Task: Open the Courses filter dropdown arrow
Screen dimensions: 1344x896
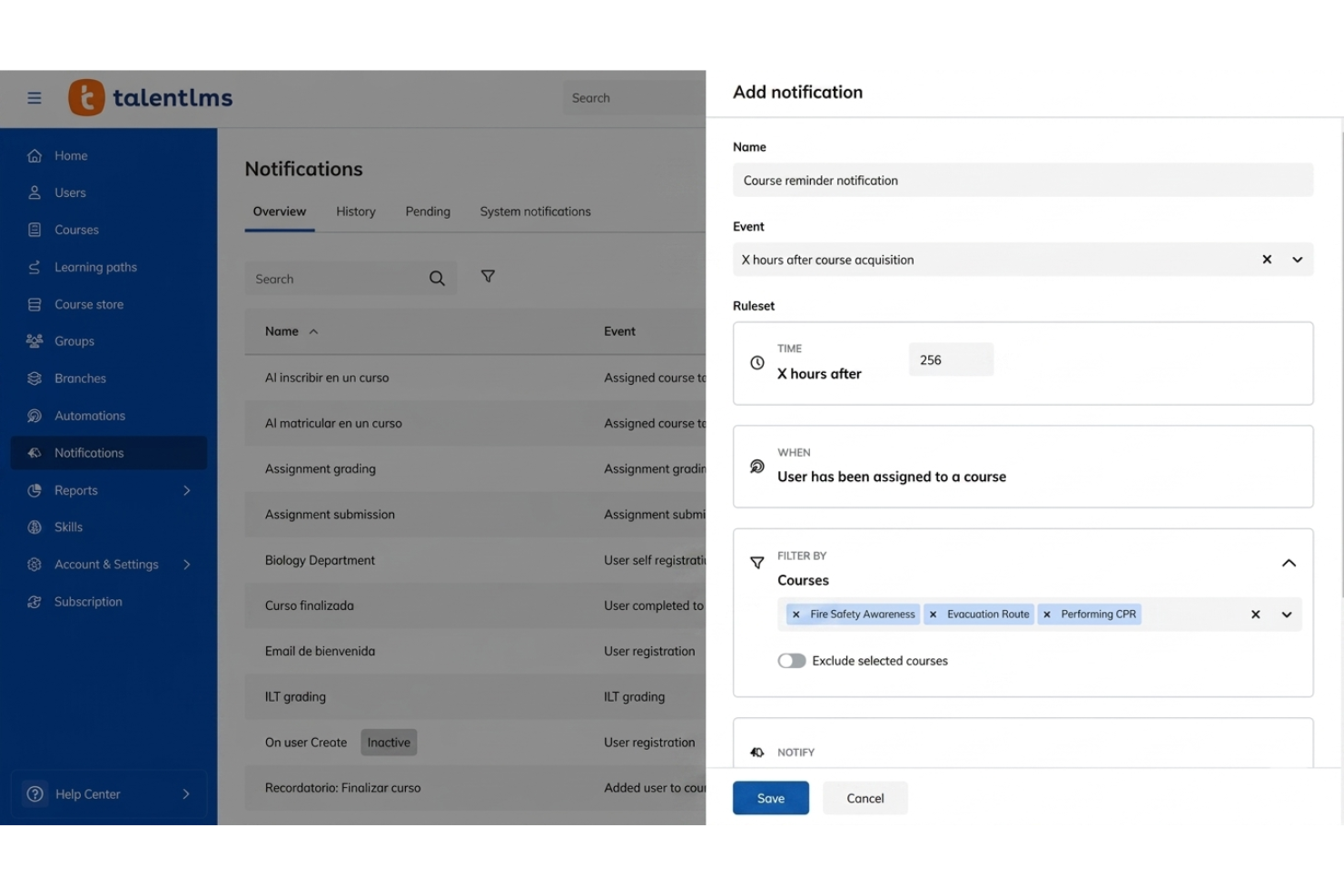Action: pyautogui.click(x=1287, y=615)
